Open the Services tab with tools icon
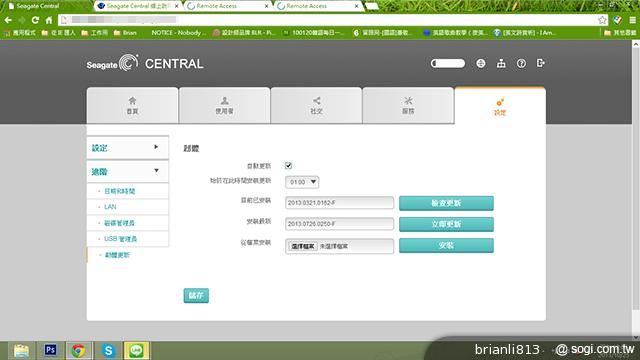Screen dimensions: 640x360 pyautogui.click(x=408, y=105)
